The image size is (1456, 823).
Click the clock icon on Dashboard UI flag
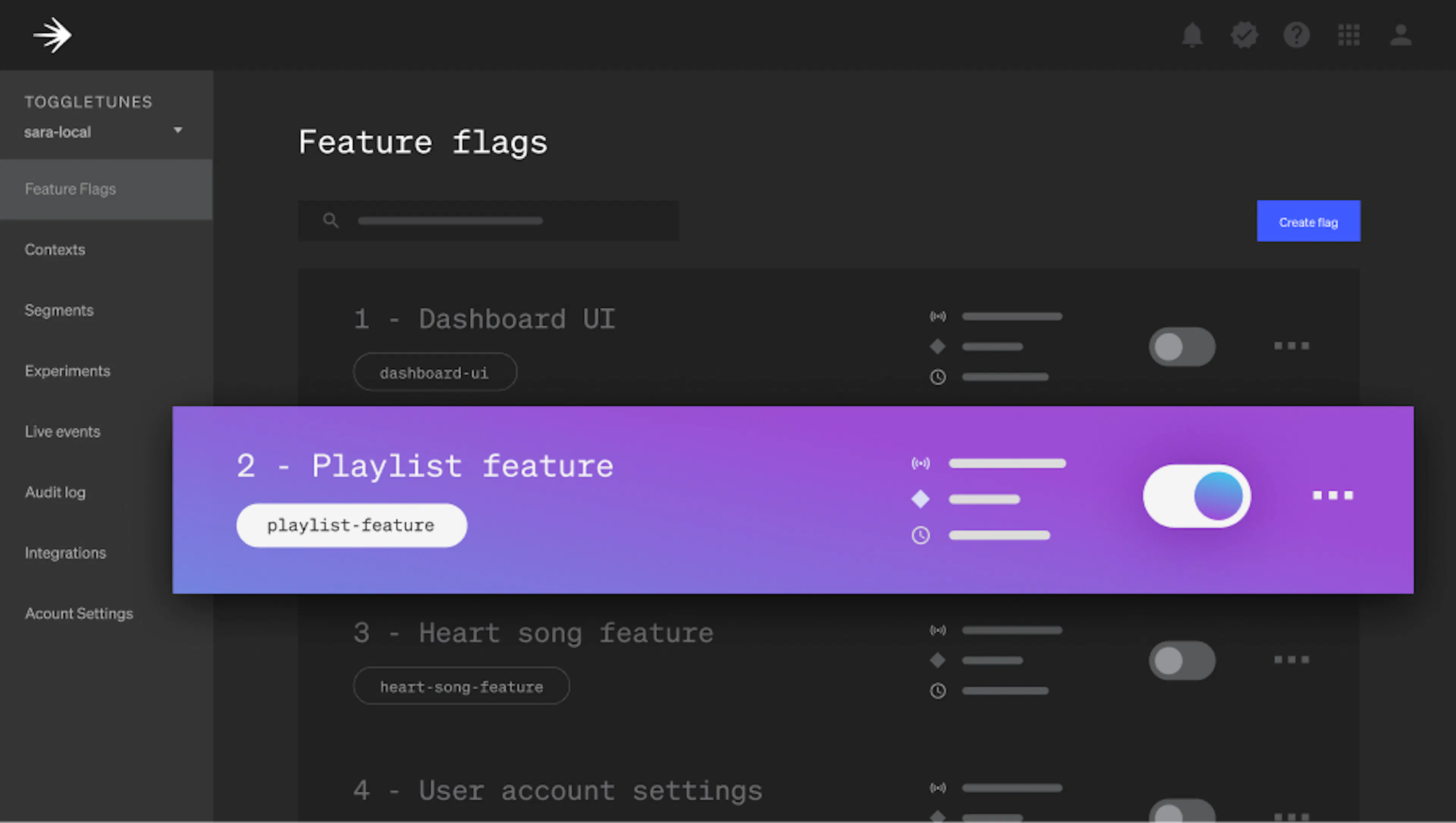tap(937, 377)
